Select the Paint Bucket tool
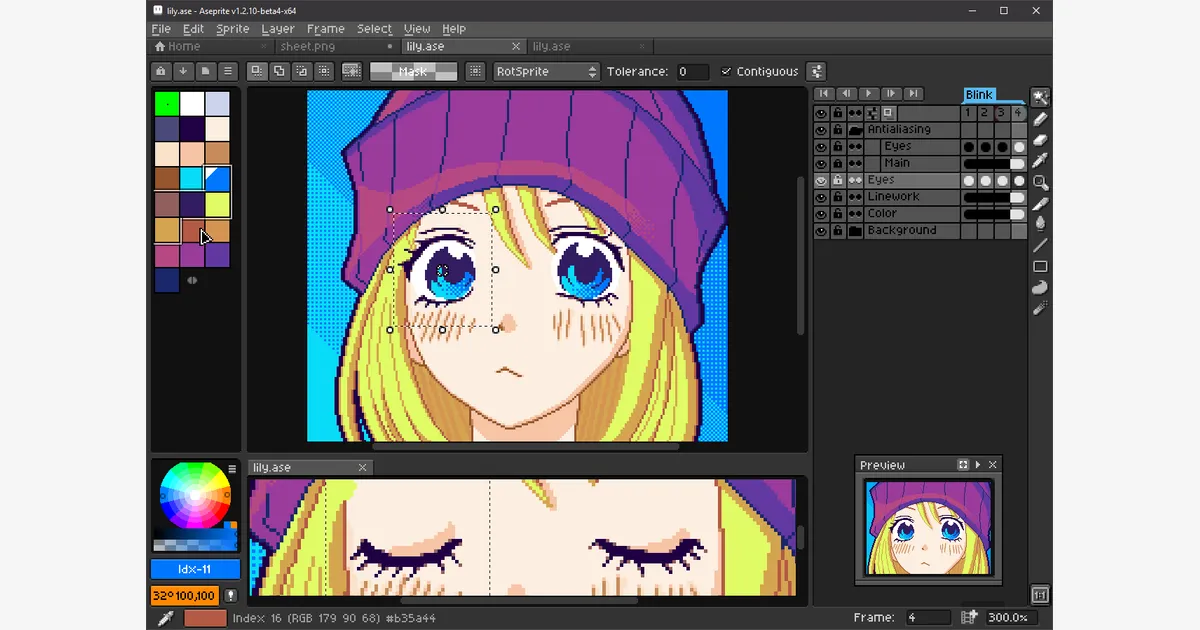 point(1040,224)
